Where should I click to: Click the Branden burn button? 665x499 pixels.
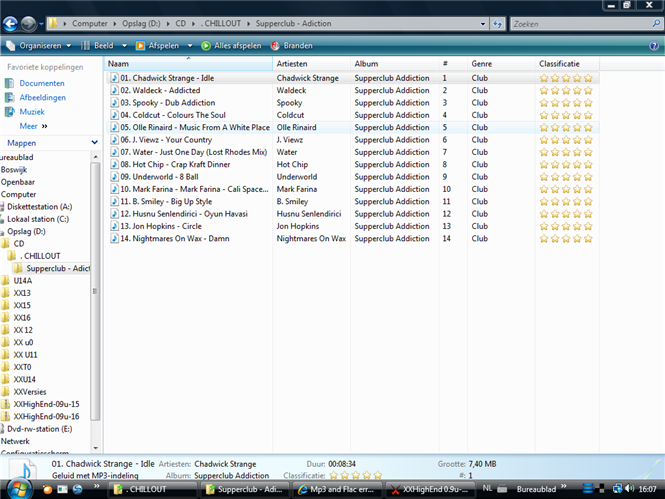pos(292,46)
